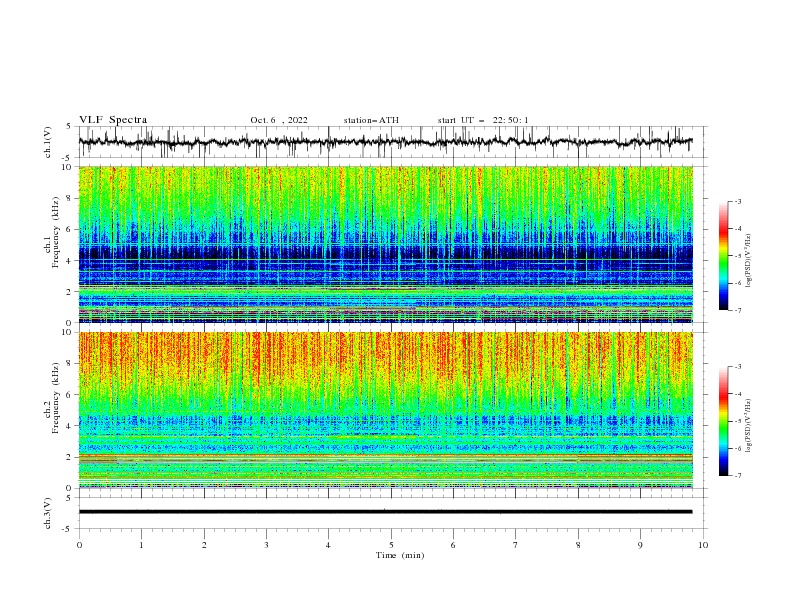Click the ch.2 spectrogram color scale bar
Image resolution: width=792 pixels, height=612 pixels.
(x=723, y=421)
